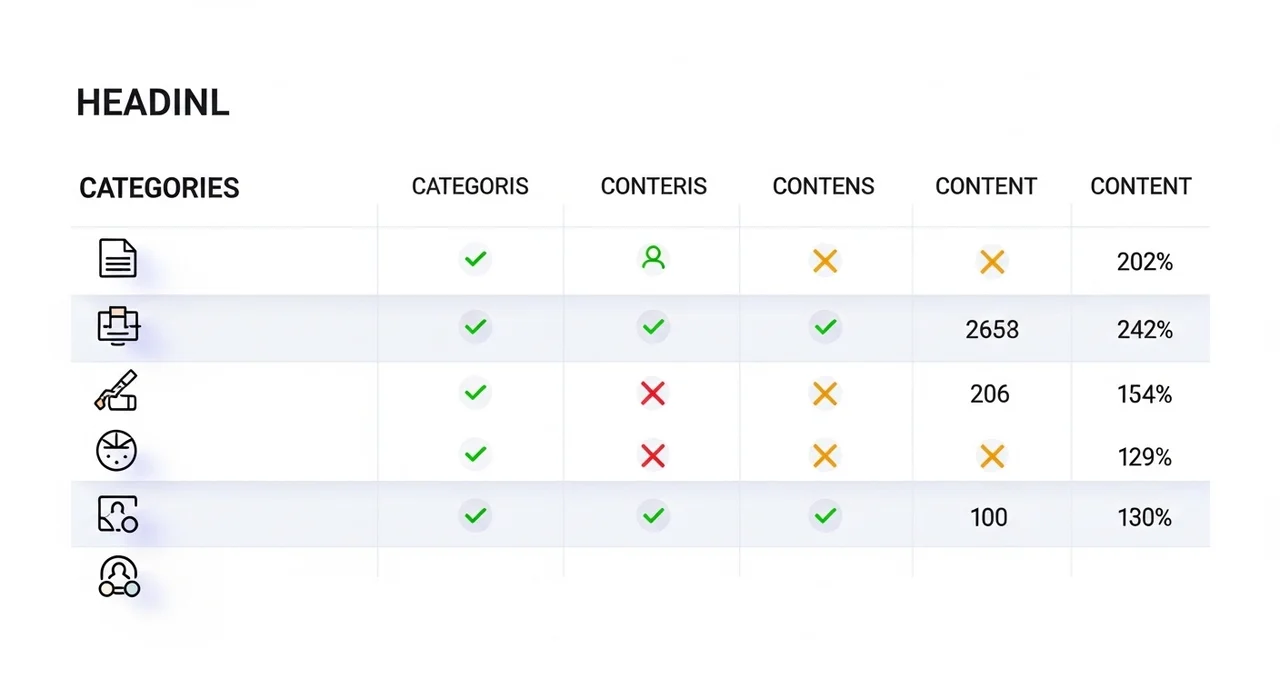Screen dimensions: 1280x698
Task: Select the 154% percentage cell
Action: 1144,395
